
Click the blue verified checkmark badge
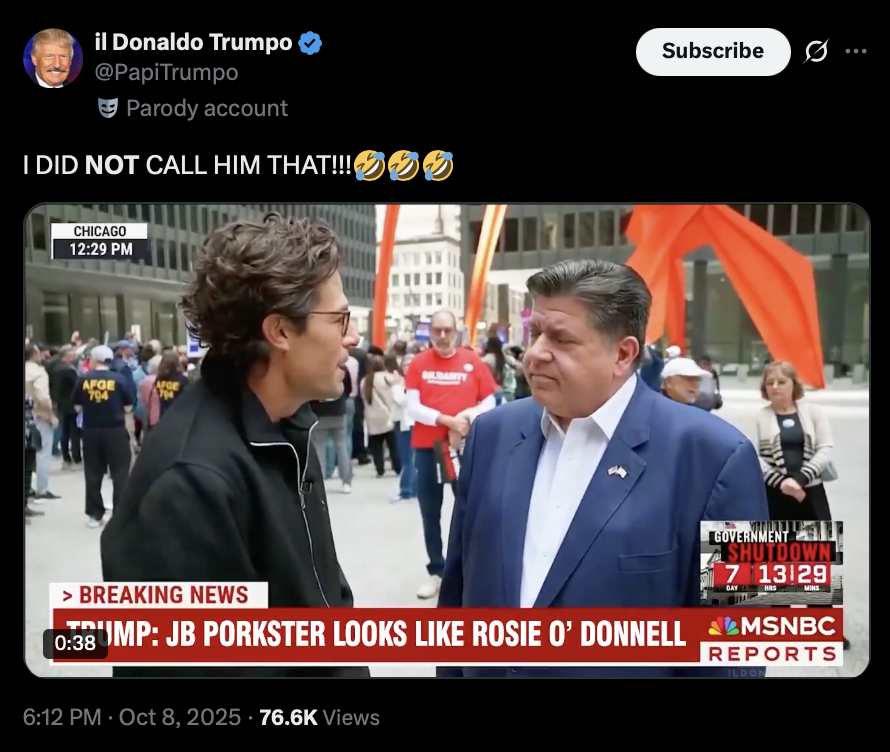click(310, 43)
